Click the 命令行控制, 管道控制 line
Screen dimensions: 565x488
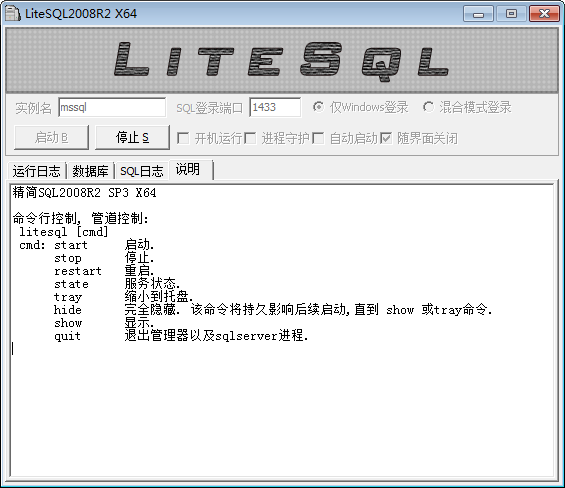(80, 218)
